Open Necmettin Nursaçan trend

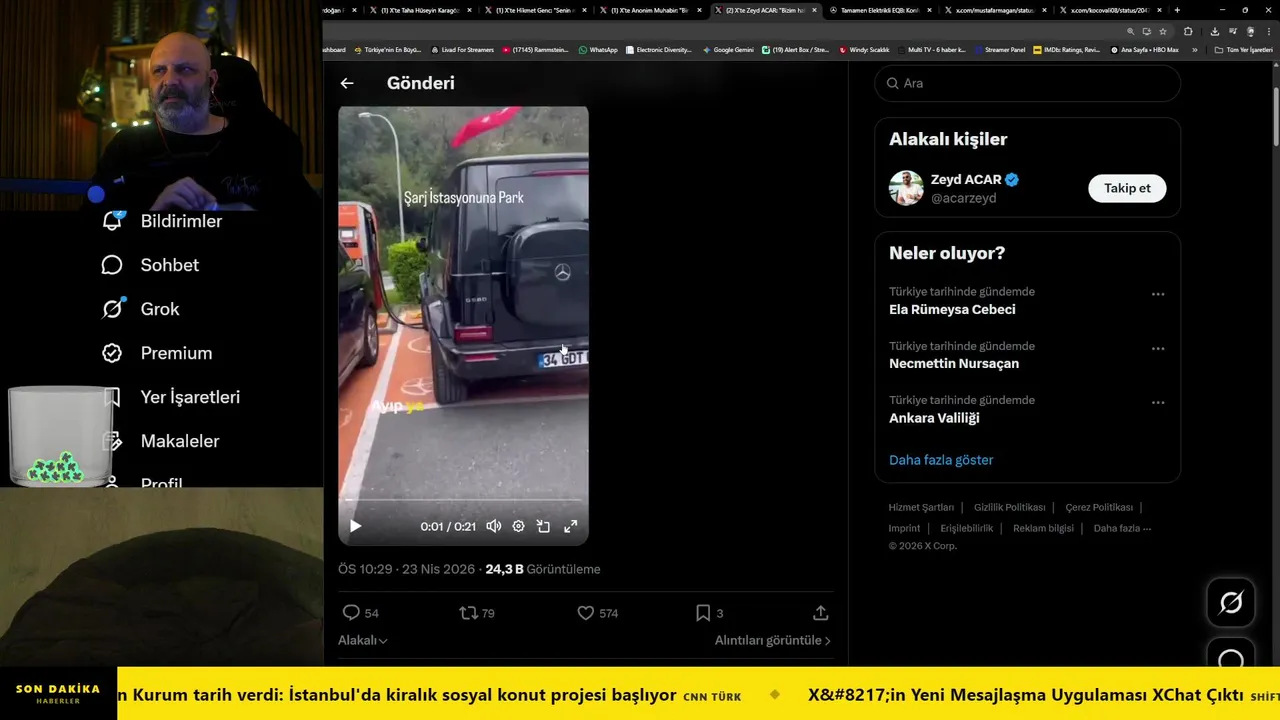954,364
